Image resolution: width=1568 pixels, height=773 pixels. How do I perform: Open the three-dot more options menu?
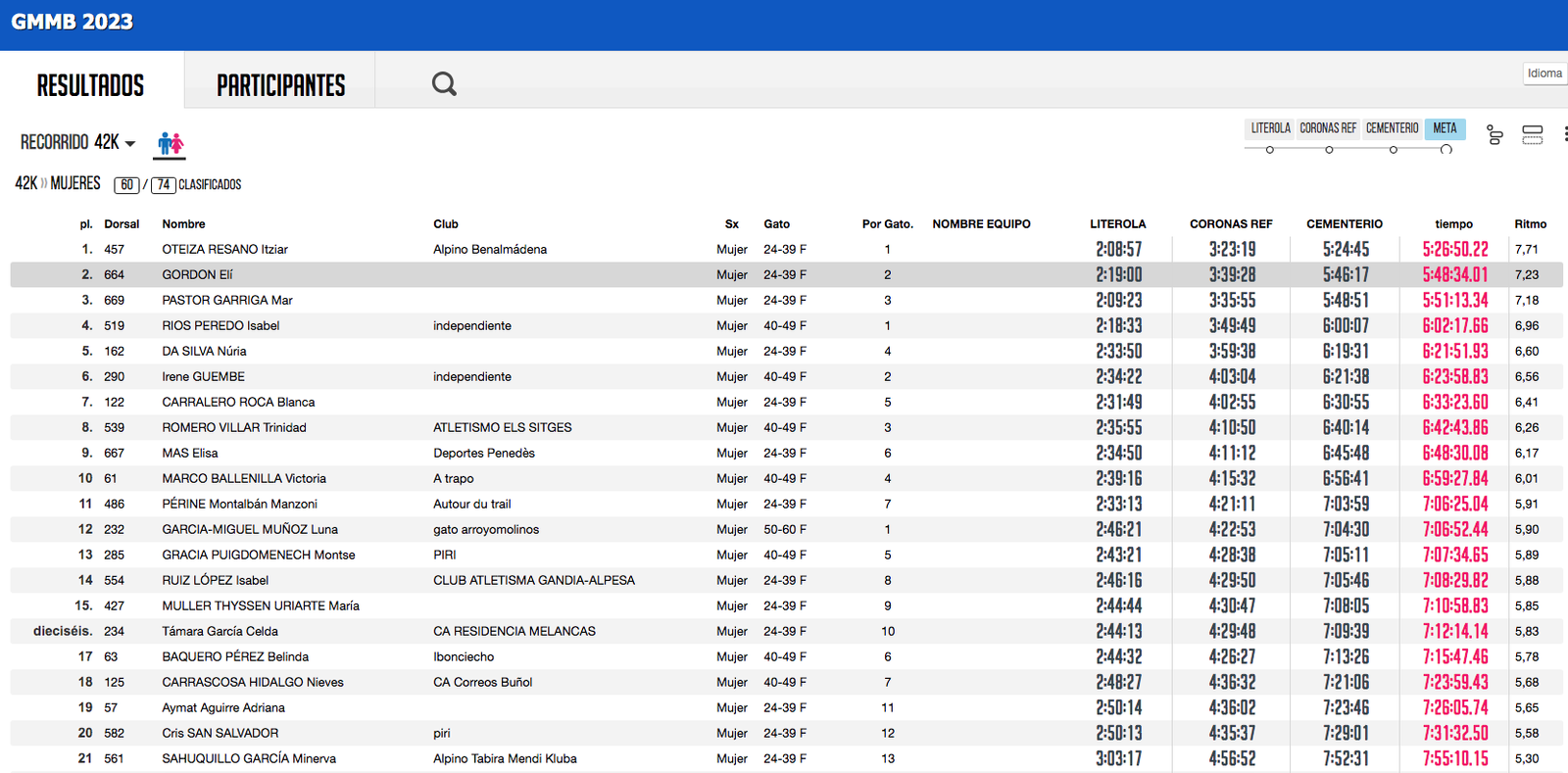(1564, 135)
